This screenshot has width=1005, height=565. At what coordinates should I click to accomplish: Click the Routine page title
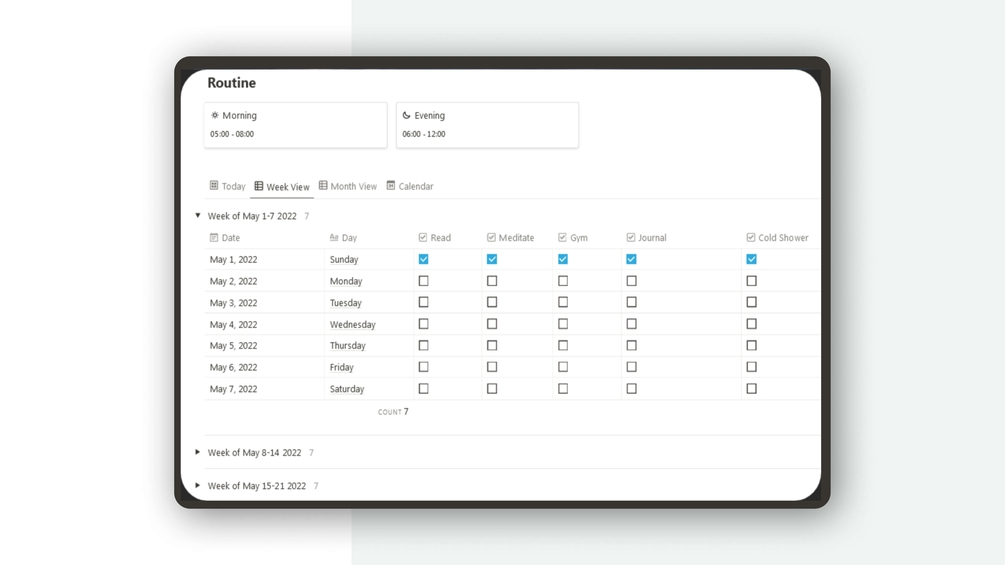coord(231,83)
